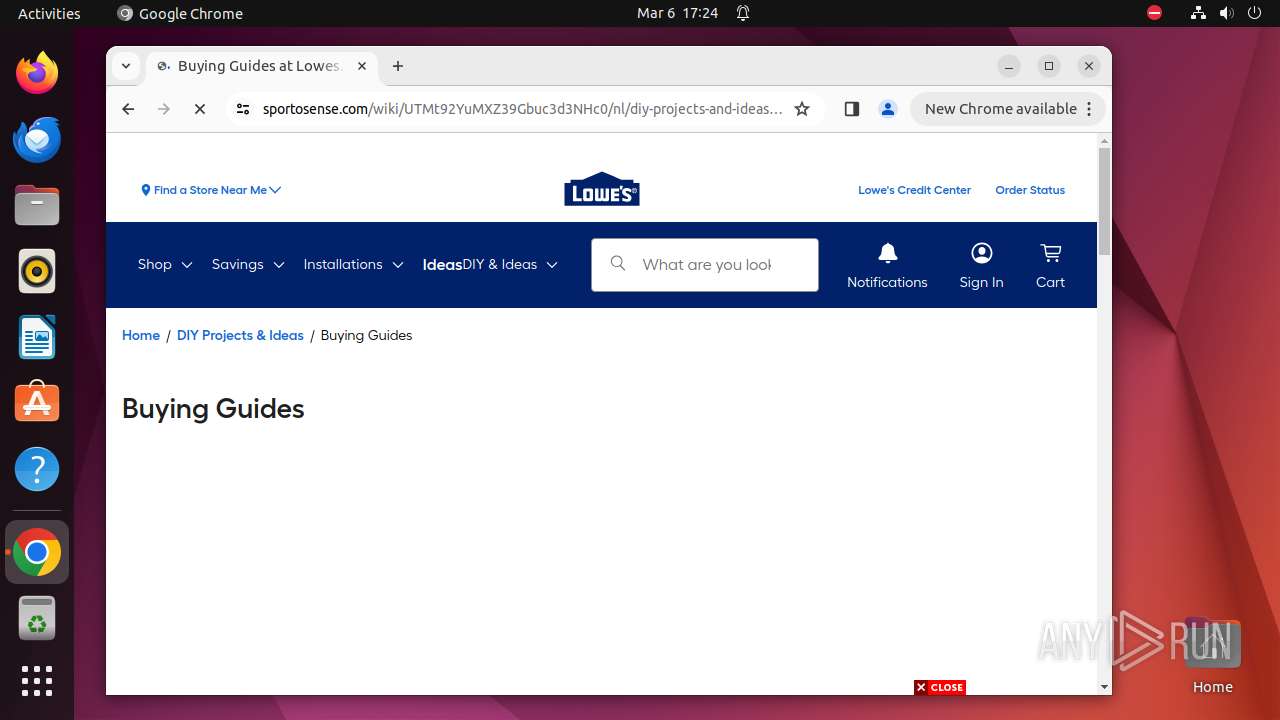Open the Google Chrome app menu
Image resolution: width=1280 pixels, height=720 pixels.
[x=180, y=13]
